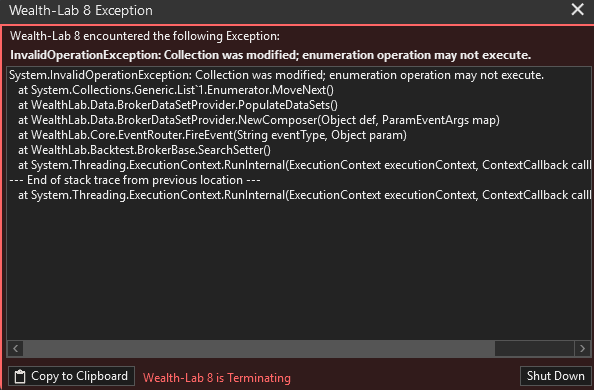
Task: Click the last ExecutionContext.RunInternal line
Action: click(x=304, y=195)
